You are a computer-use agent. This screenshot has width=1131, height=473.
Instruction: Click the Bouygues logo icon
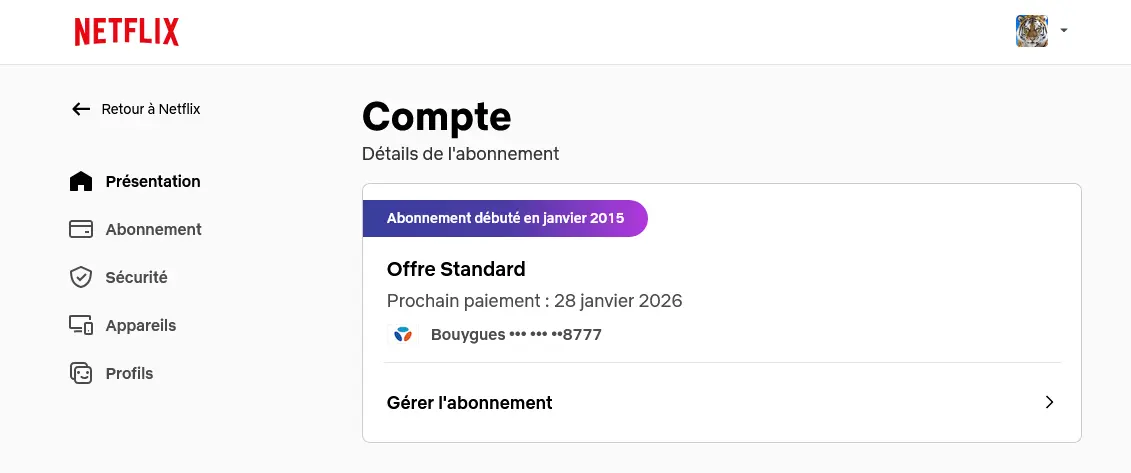(403, 335)
